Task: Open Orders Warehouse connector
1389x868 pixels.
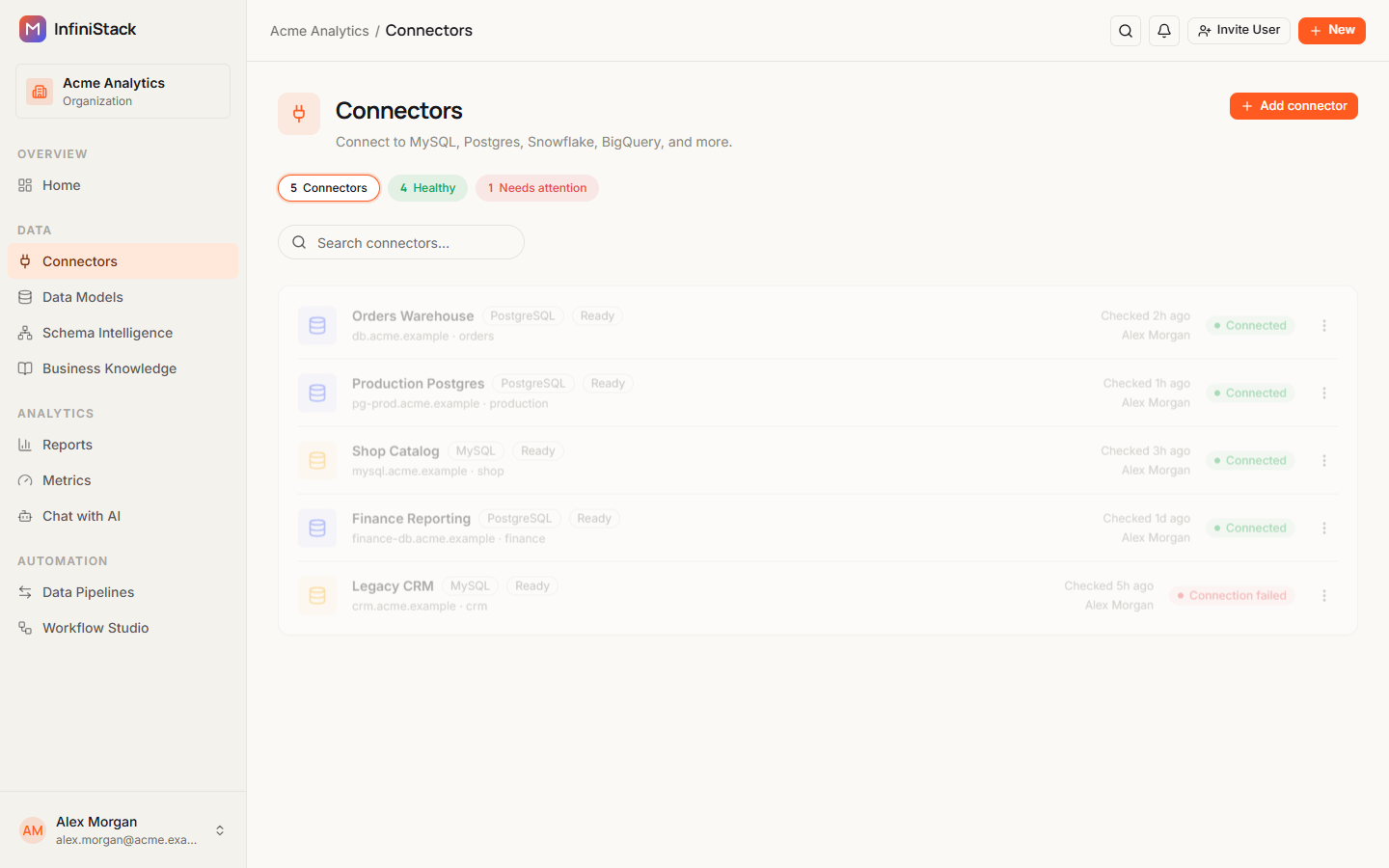Action: pos(413,316)
